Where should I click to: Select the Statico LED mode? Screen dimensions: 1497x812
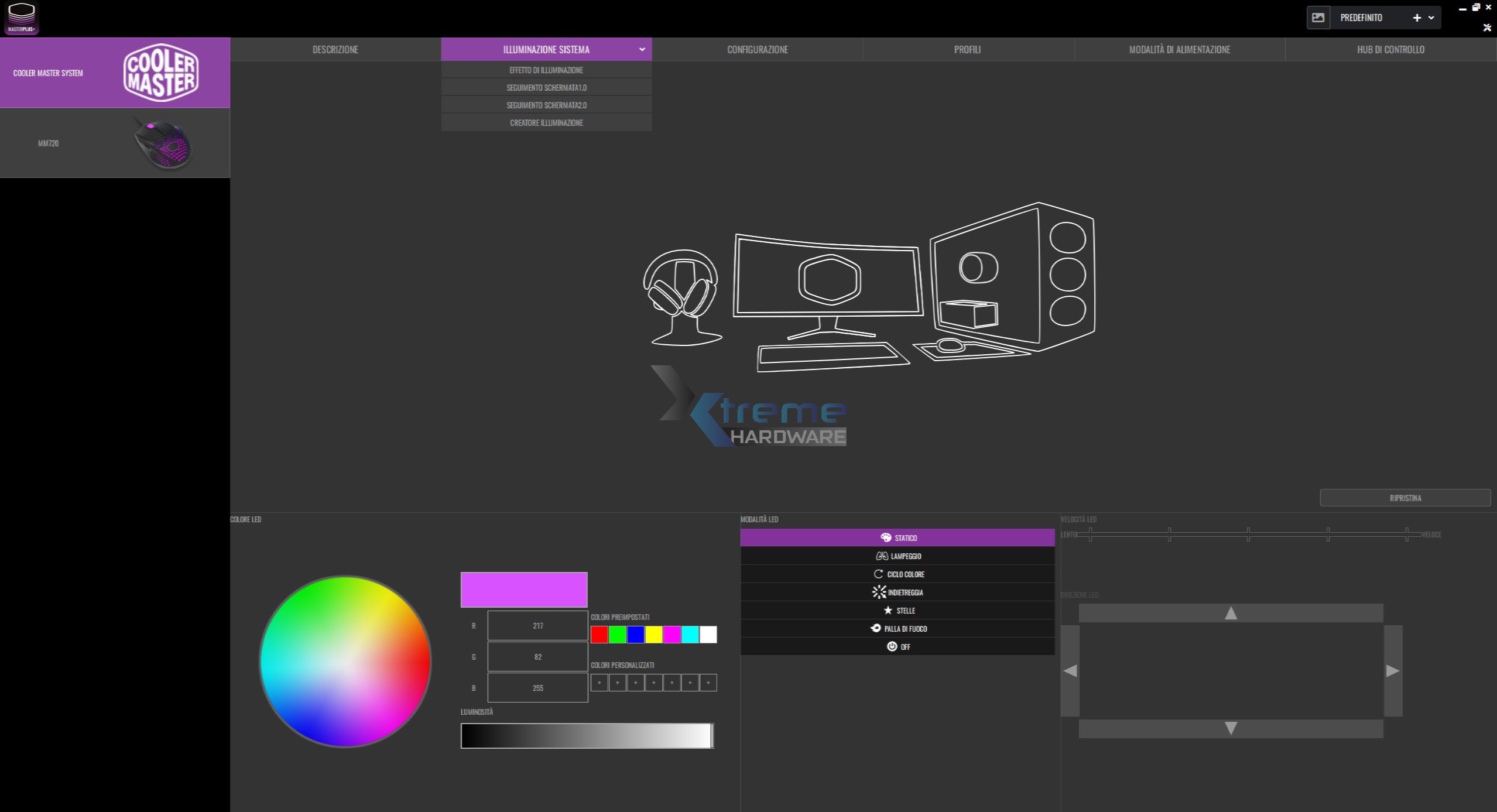point(897,537)
